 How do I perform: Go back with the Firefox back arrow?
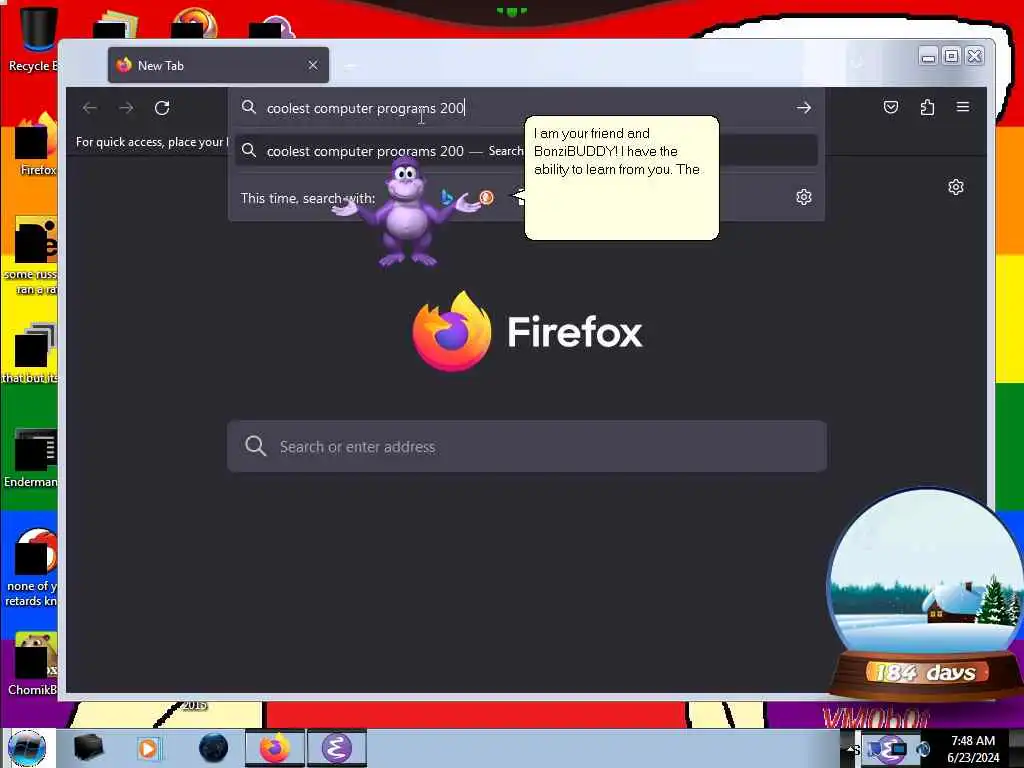tap(90, 108)
